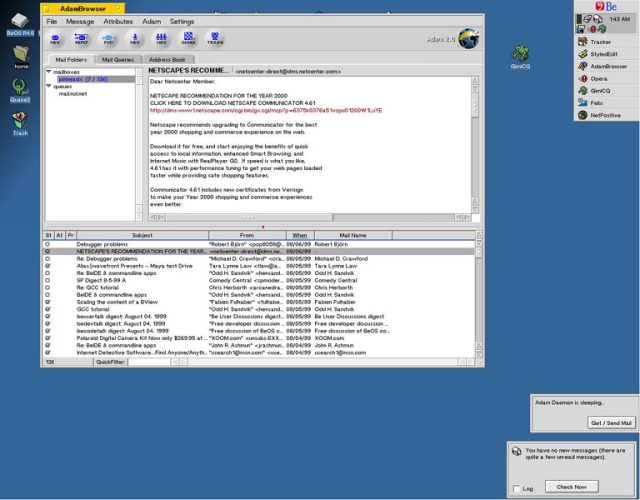Click the FWD forward toolbar icon
This screenshot has width=640, height=500.
[108, 39]
